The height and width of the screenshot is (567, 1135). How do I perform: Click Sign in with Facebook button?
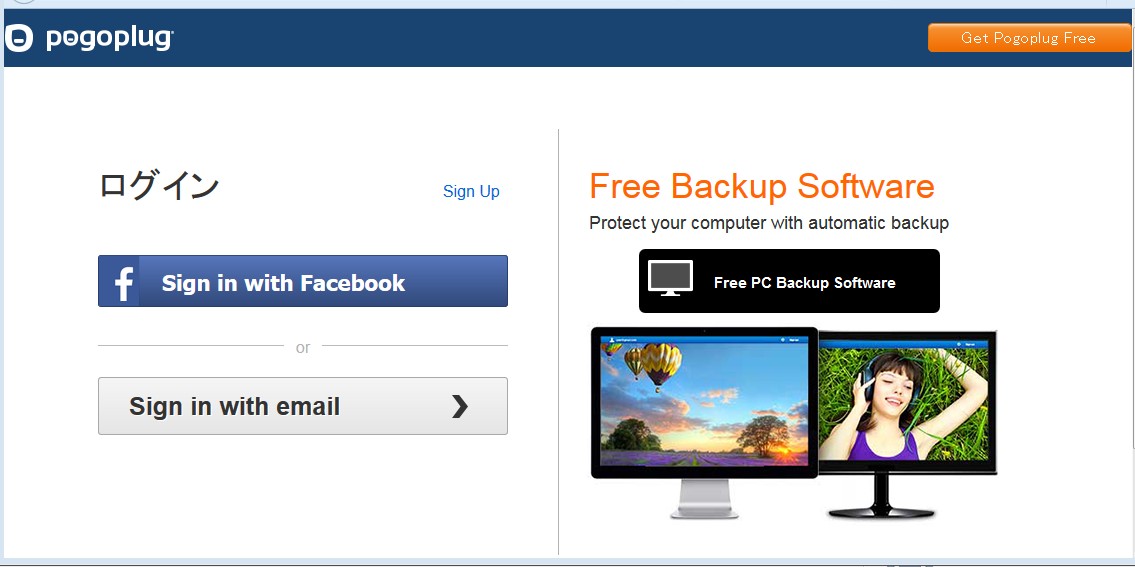(x=303, y=281)
